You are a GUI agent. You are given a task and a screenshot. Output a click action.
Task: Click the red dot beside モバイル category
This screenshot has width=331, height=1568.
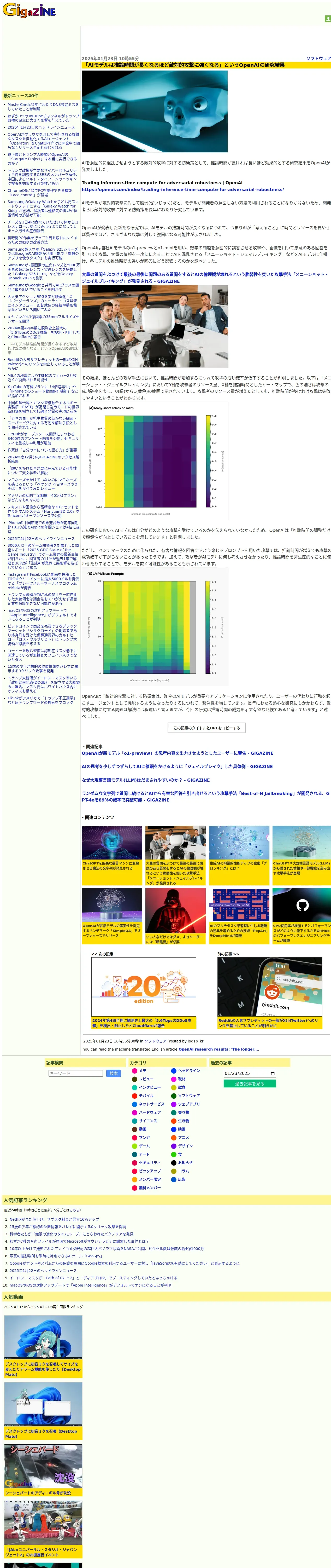[x=134, y=1096]
